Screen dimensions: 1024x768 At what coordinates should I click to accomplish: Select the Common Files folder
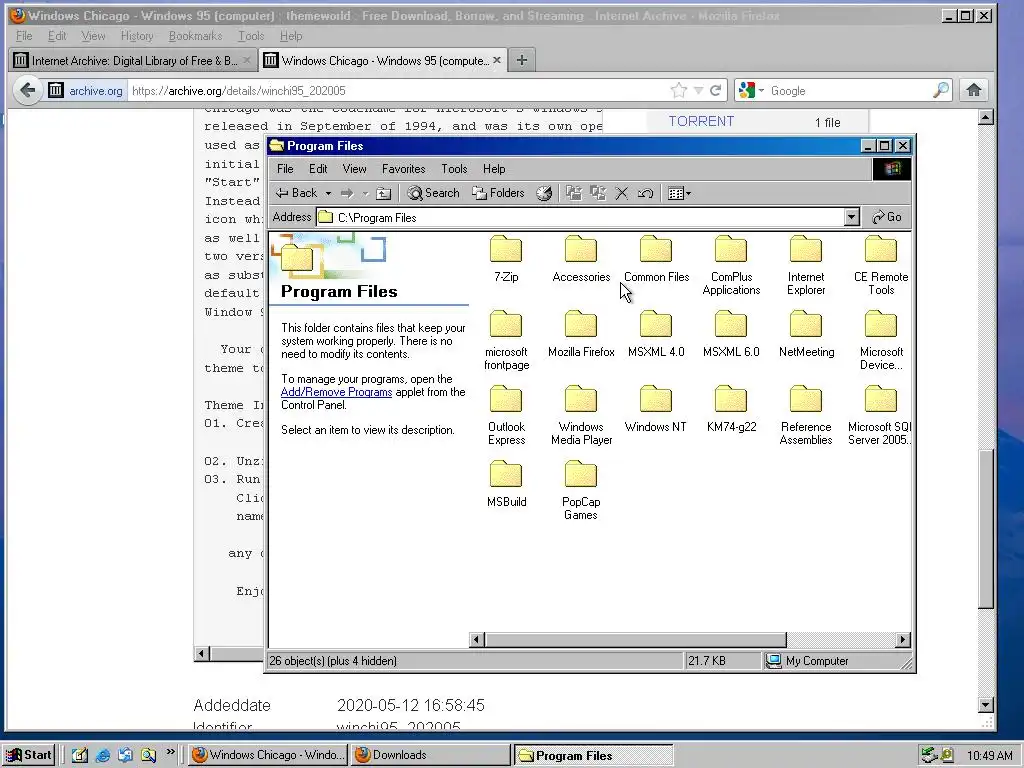(656, 259)
